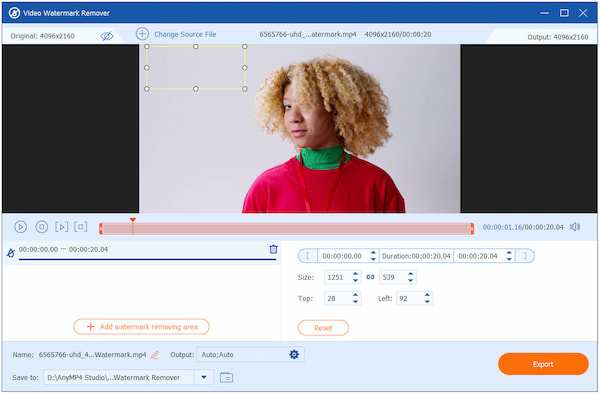Expand the Save to path dropdown

pos(204,378)
